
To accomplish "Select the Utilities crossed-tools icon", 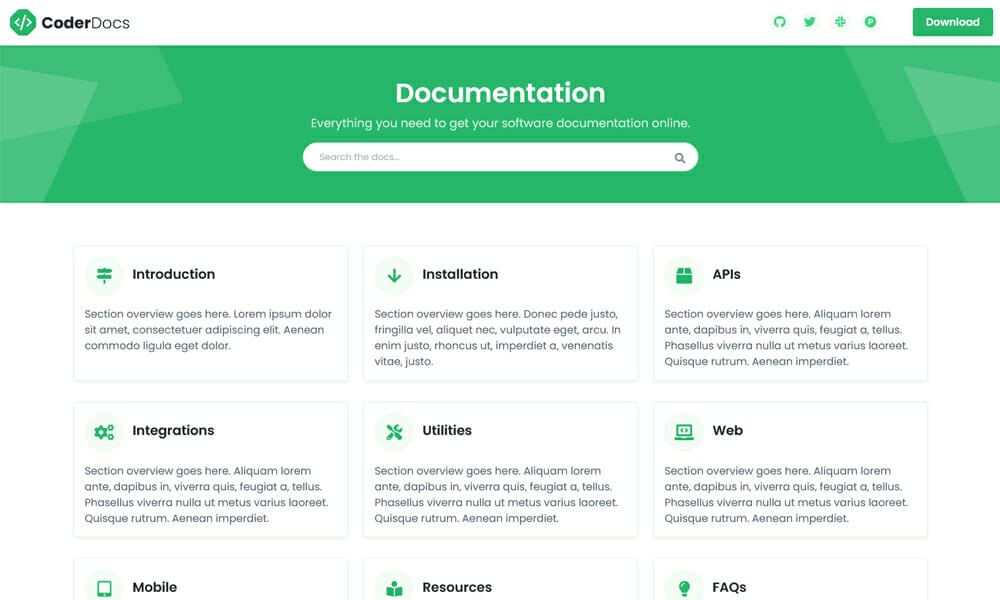I will coord(394,431).
